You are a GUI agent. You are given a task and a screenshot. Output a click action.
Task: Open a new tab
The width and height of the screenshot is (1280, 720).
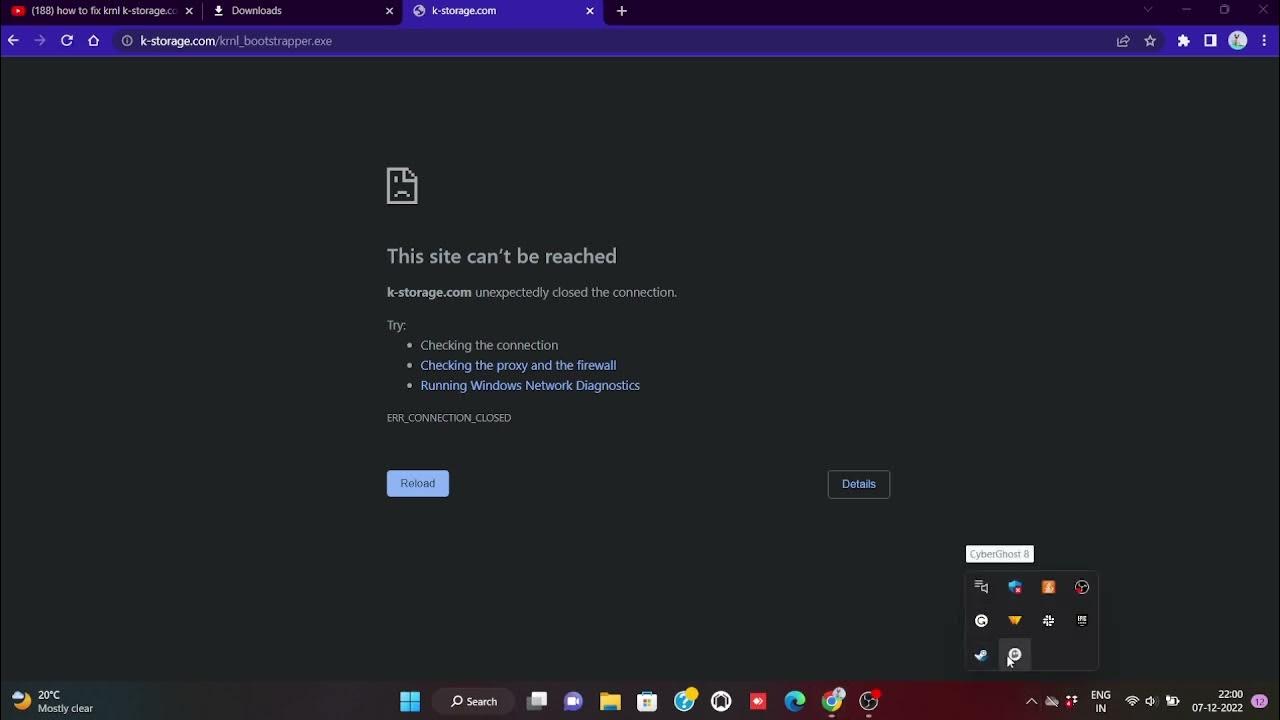[x=622, y=11]
